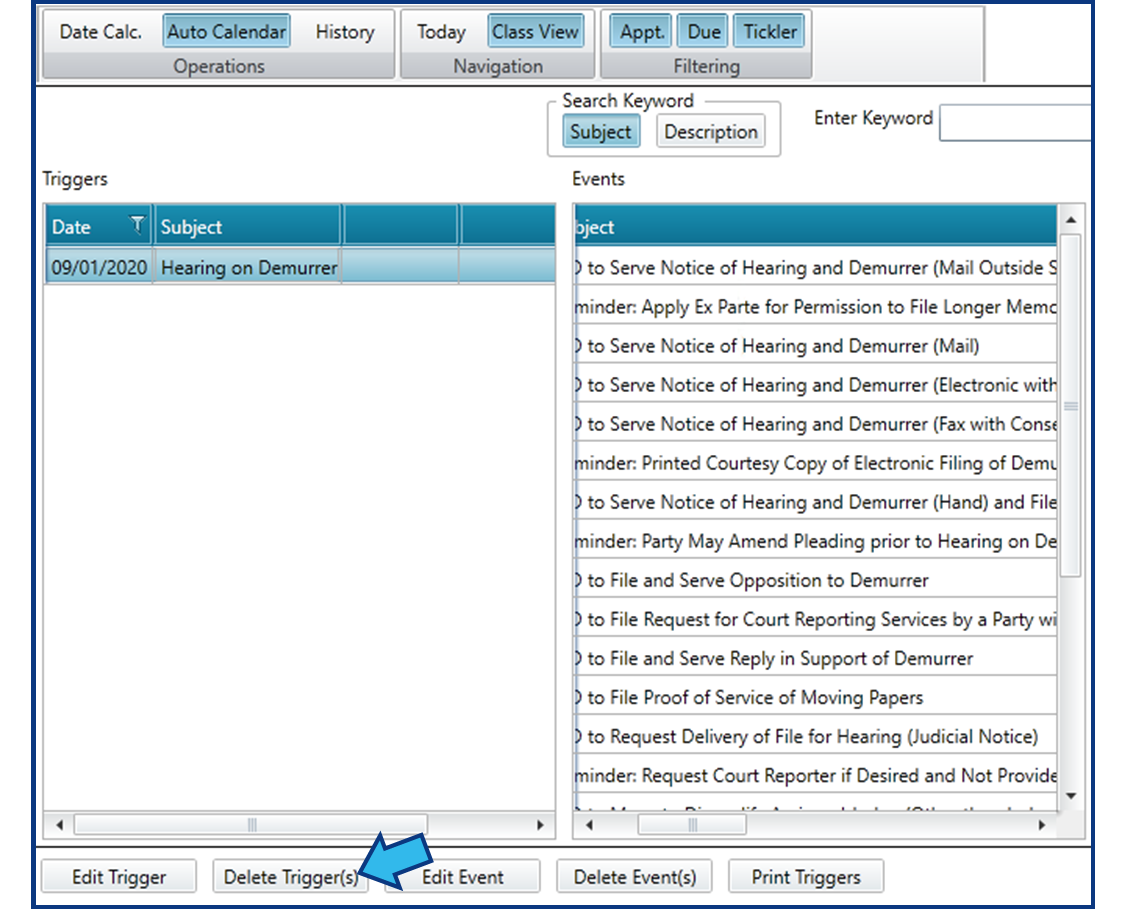The height and width of the screenshot is (910, 1124).
Task: Toggle the Auto Calendar button
Action: click(227, 32)
